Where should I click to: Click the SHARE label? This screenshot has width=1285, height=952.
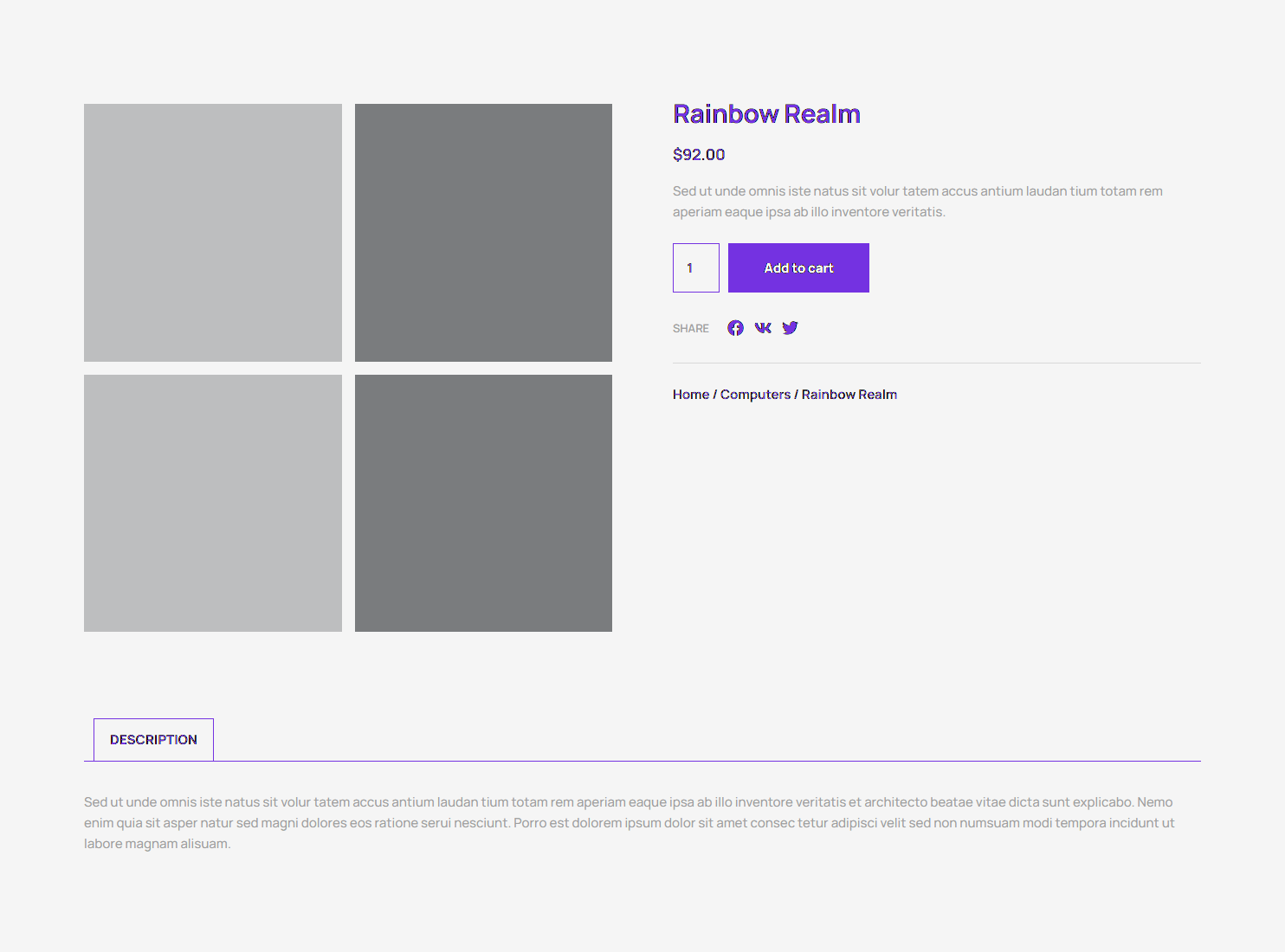pos(690,329)
